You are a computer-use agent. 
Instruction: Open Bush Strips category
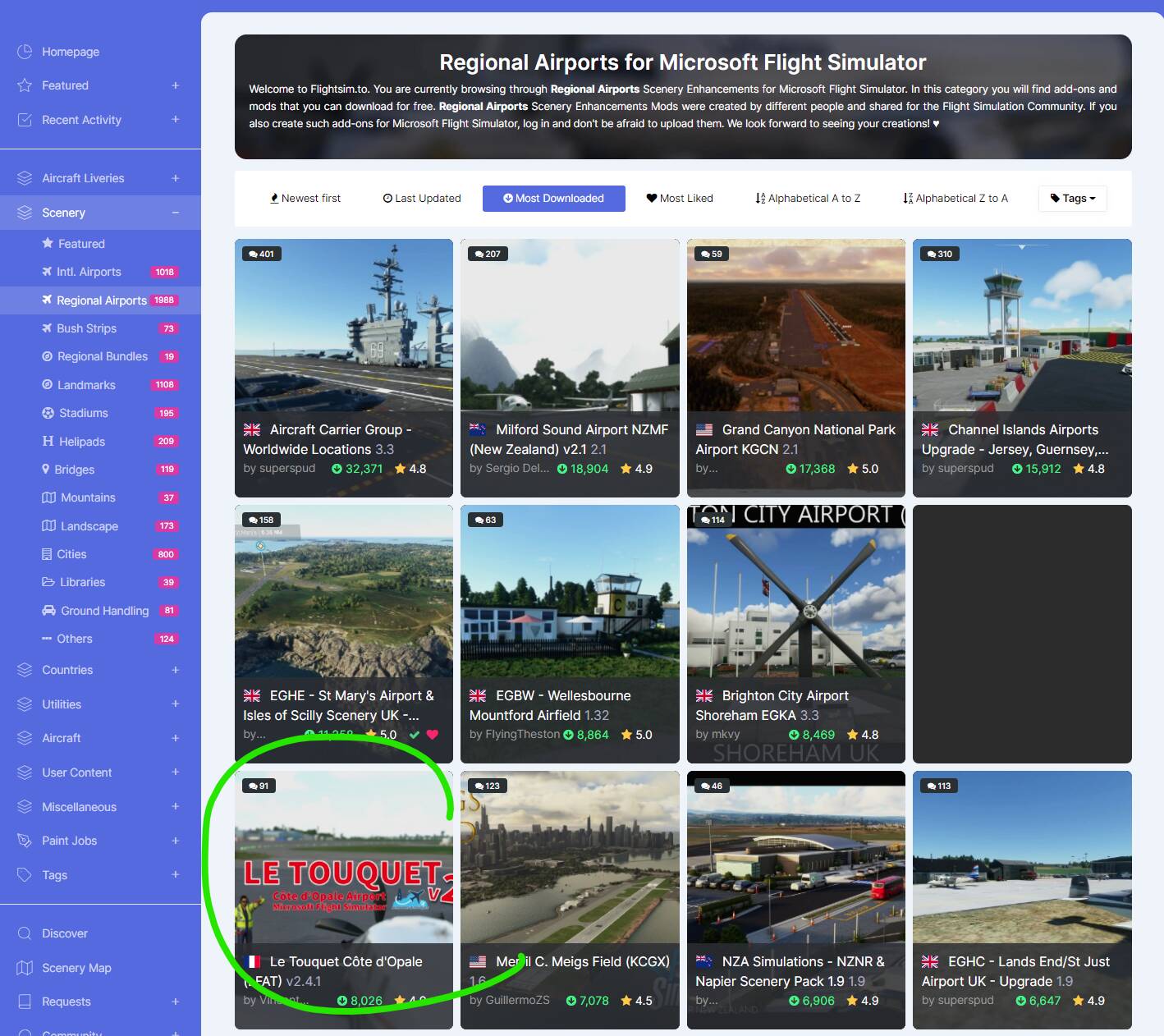(x=86, y=328)
